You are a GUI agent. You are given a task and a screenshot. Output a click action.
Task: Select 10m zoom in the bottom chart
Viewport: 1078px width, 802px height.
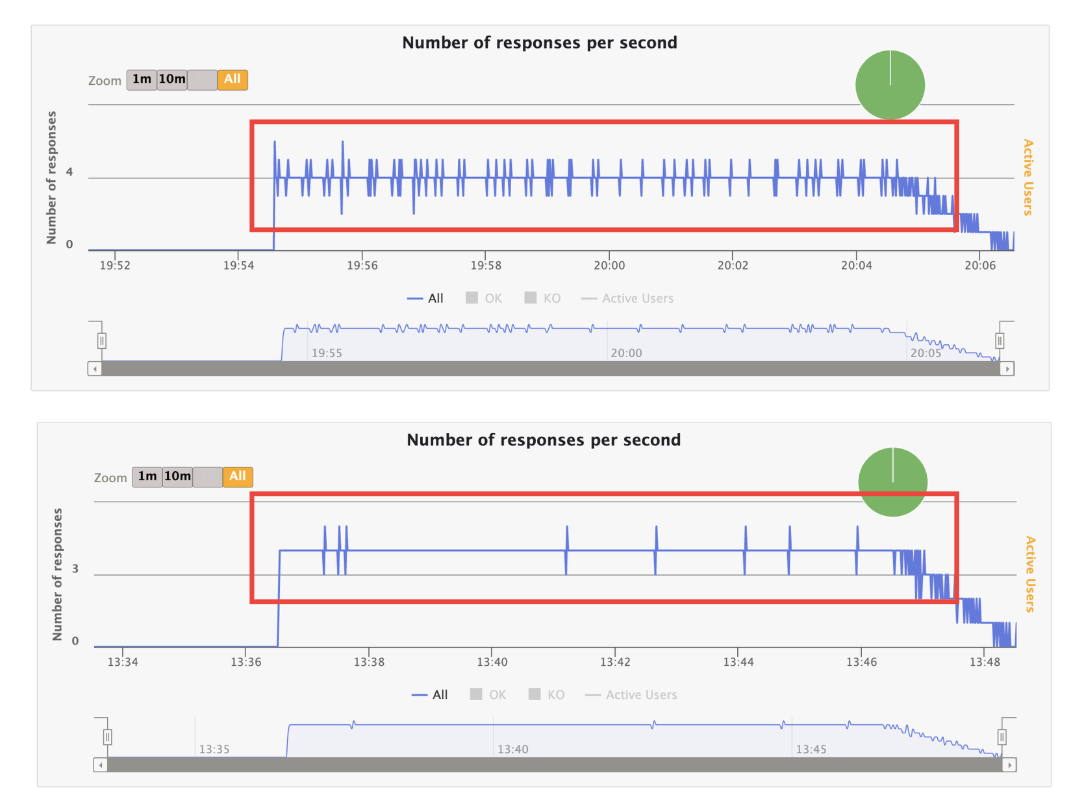coord(177,477)
